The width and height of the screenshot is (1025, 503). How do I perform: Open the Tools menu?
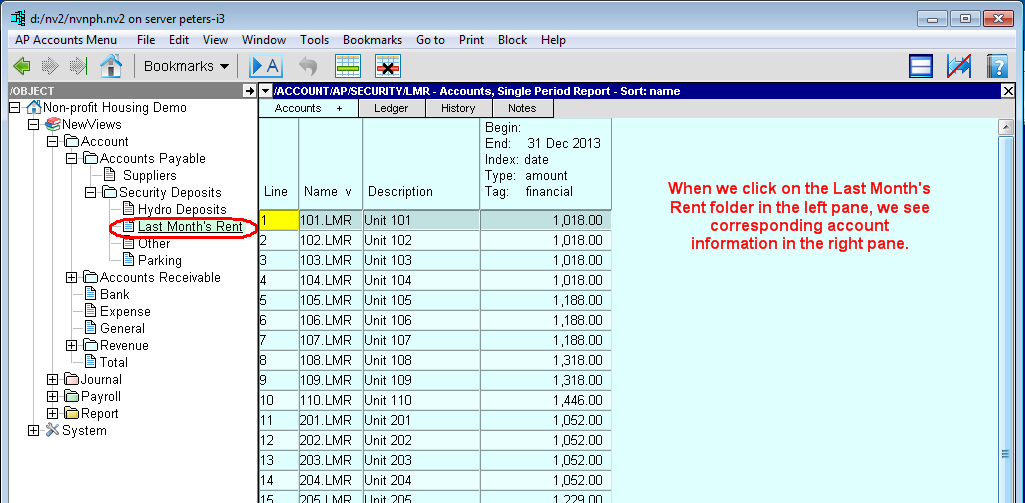click(x=314, y=40)
